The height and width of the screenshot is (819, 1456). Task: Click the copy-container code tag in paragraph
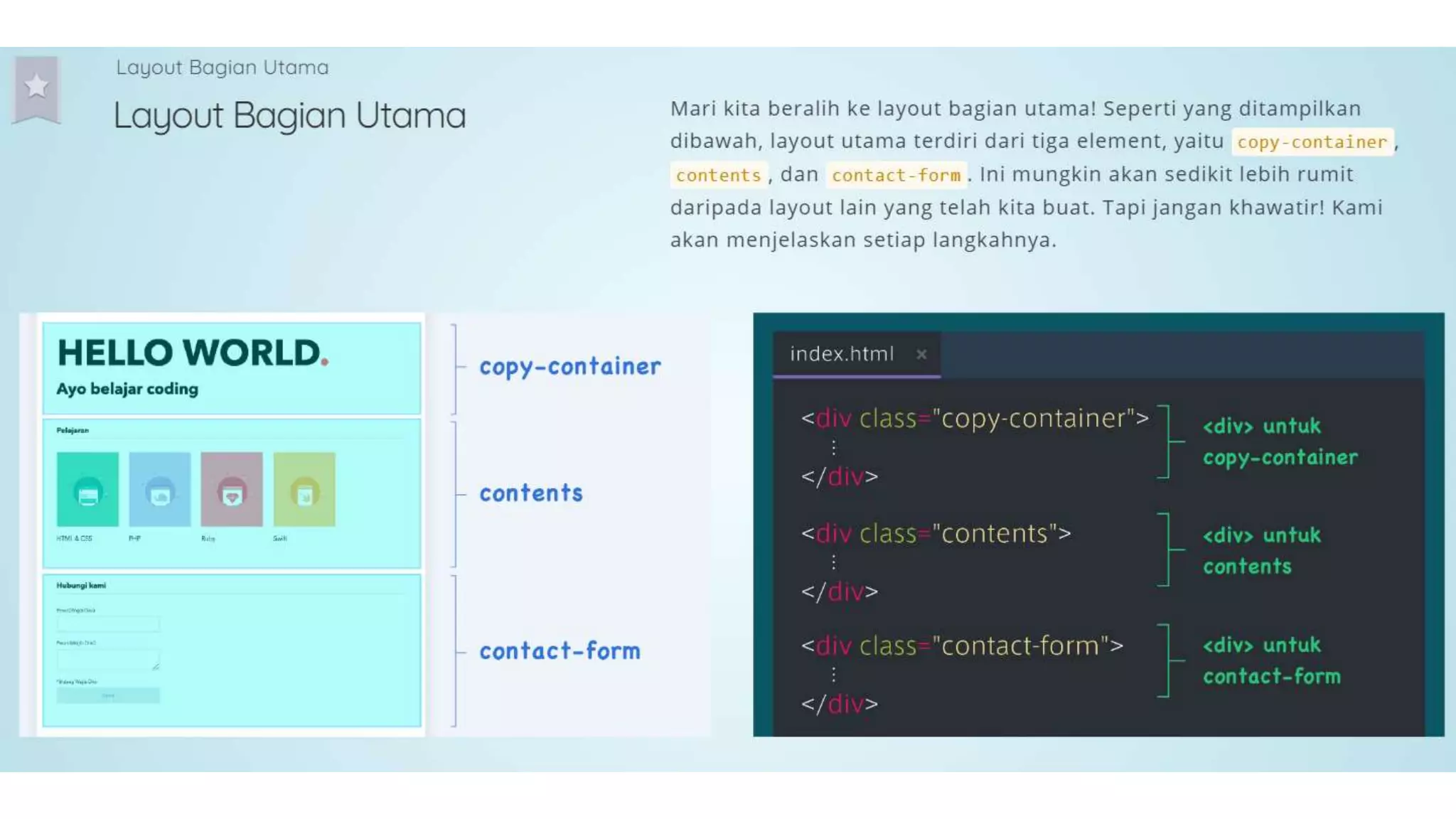coord(1312,142)
